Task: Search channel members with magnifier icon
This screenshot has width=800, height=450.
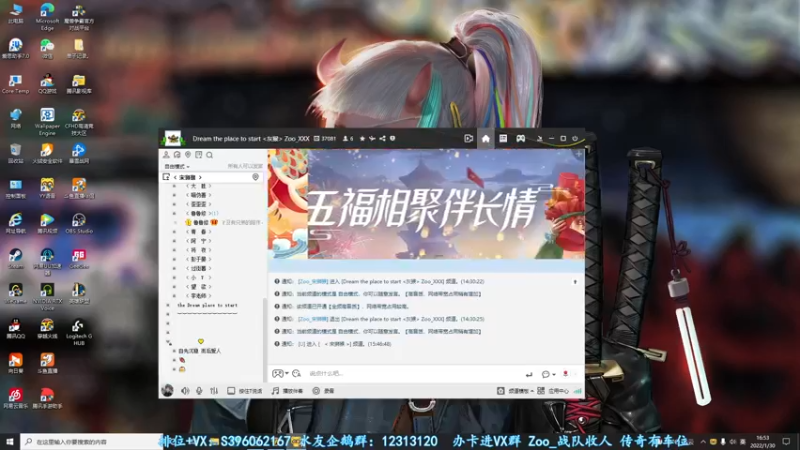Action: [x=209, y=155]
